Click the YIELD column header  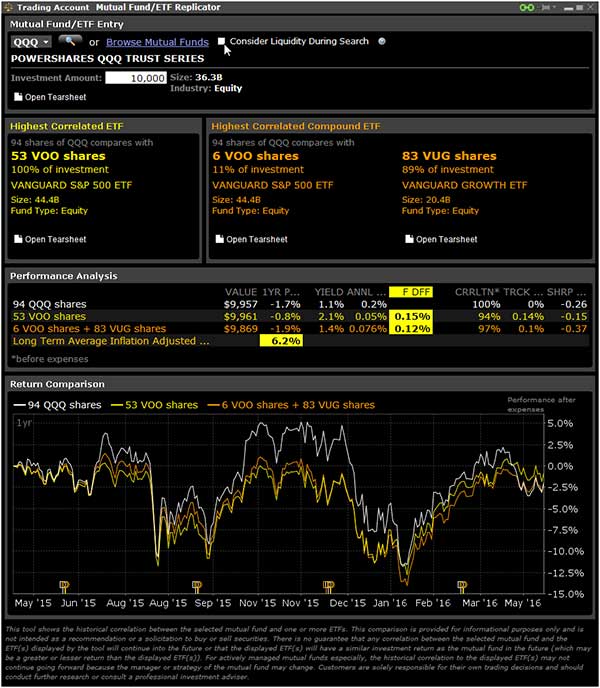pyautogui.click(x=329, y=292)
